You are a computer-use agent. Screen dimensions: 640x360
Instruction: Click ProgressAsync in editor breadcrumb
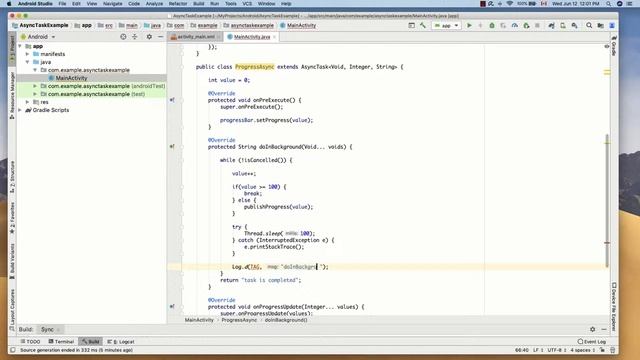[239, 320]
